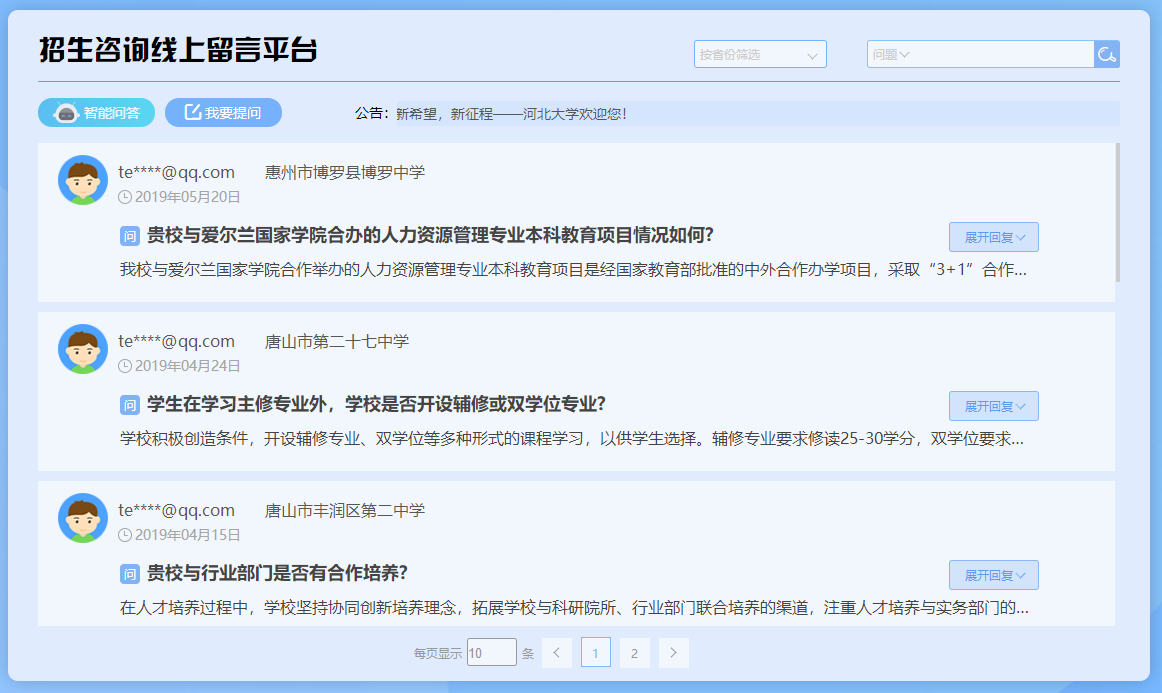Open the 按省份筛选 province filter dropdown
This screenshot has width=1162, height=693.
coord(760,54)
